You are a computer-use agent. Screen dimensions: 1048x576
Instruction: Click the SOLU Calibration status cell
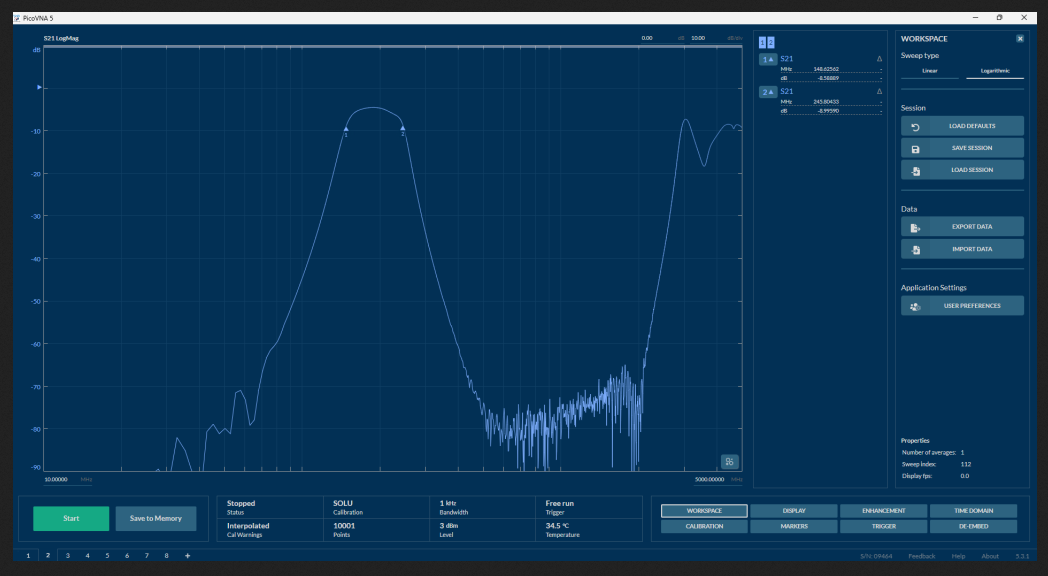click(376, 508)
